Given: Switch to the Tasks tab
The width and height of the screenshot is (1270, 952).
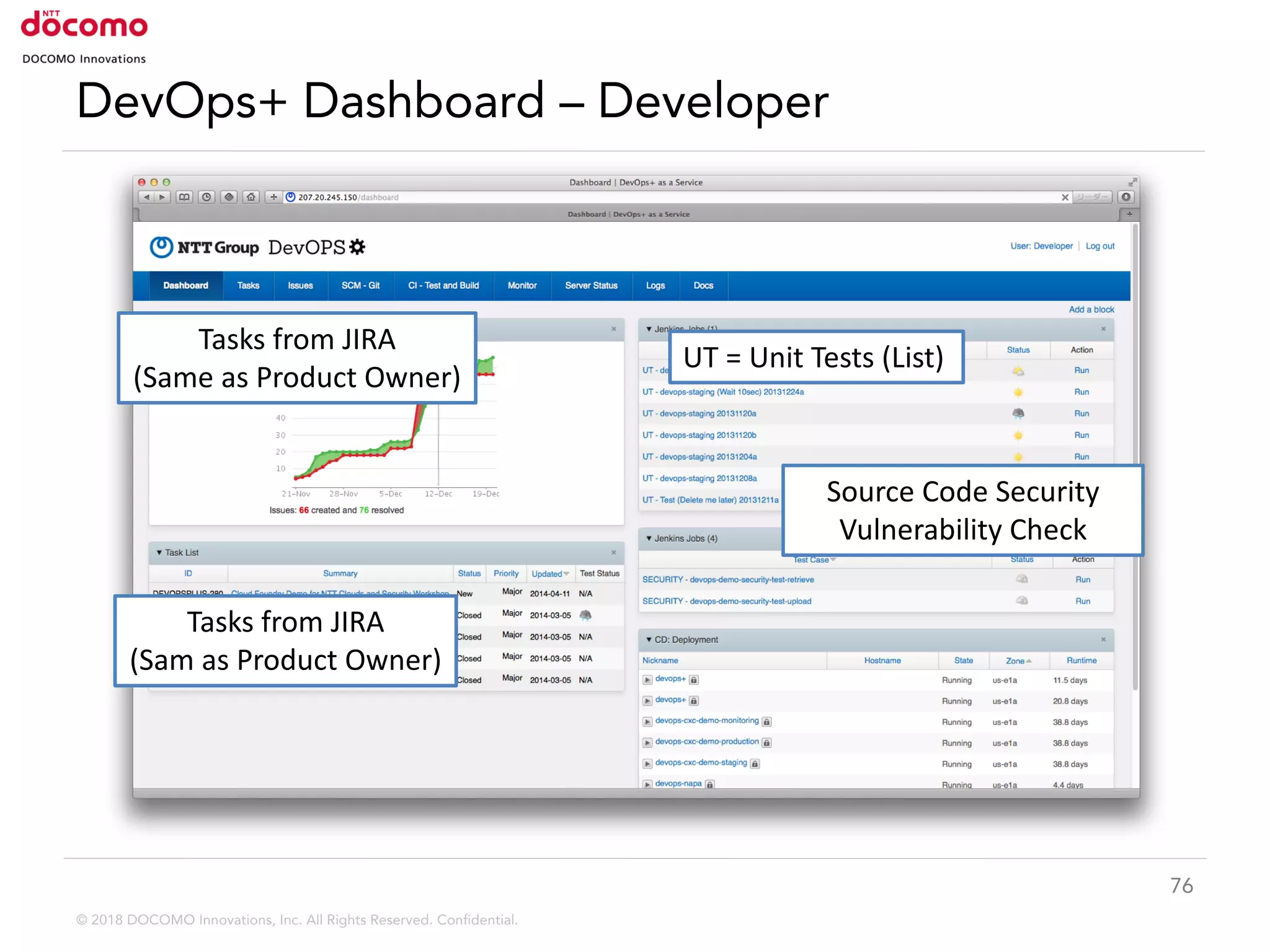Looking at the screenshot, I should point(248,285).
